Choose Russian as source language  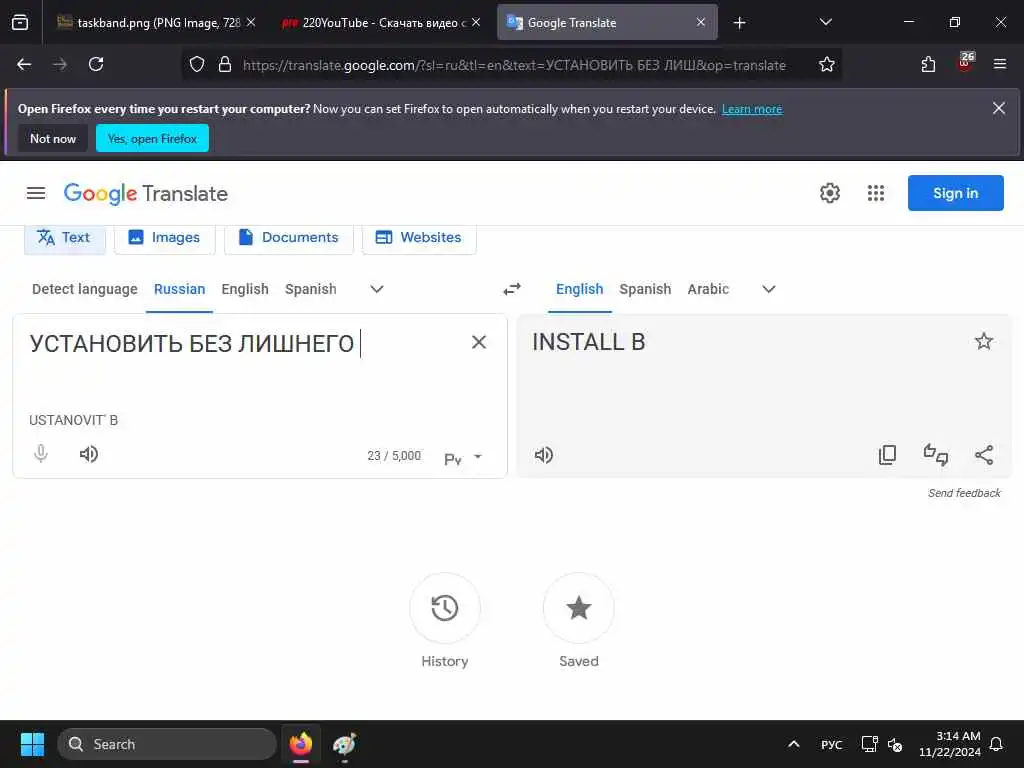pos(180,289)
